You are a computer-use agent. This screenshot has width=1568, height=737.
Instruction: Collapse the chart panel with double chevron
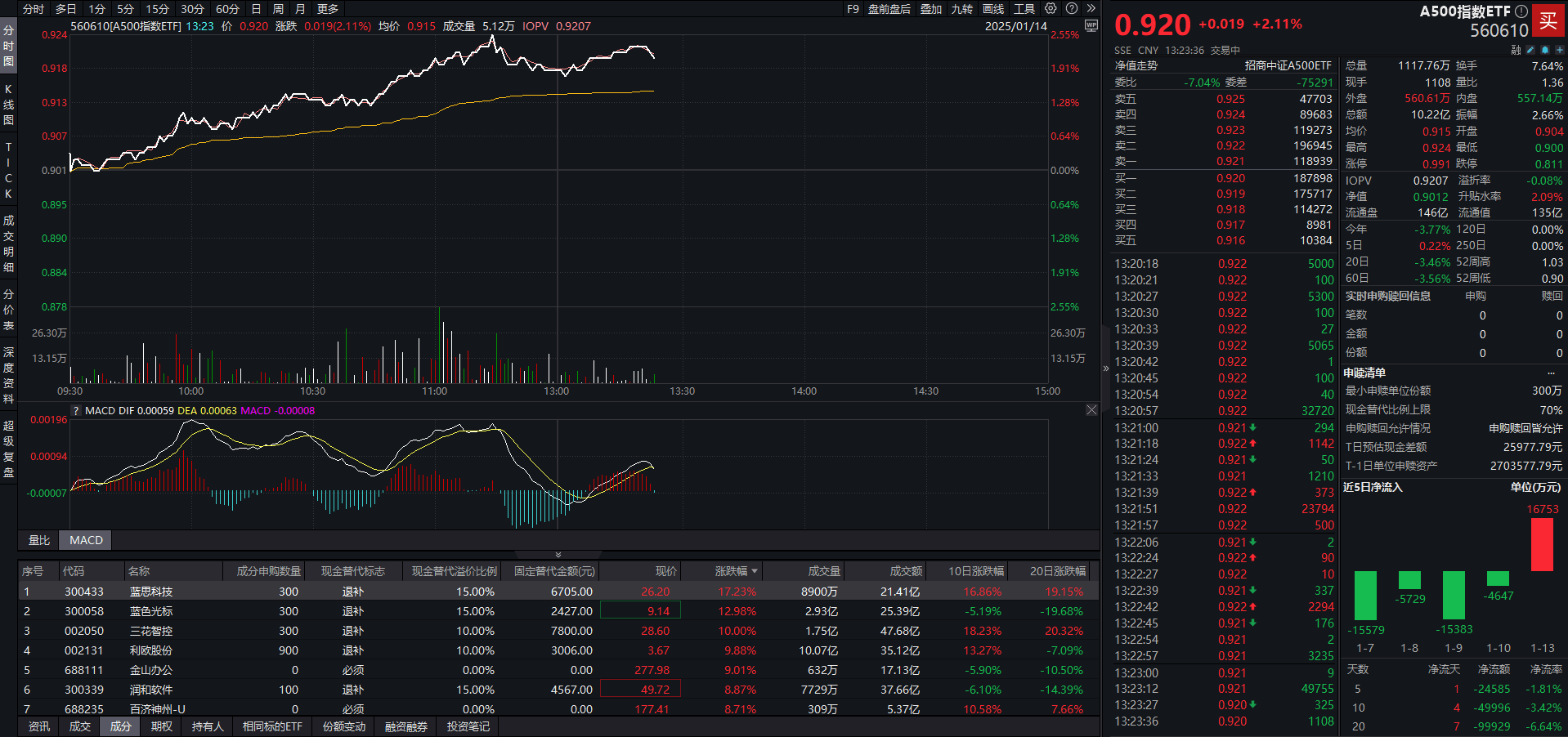point(558,555)
